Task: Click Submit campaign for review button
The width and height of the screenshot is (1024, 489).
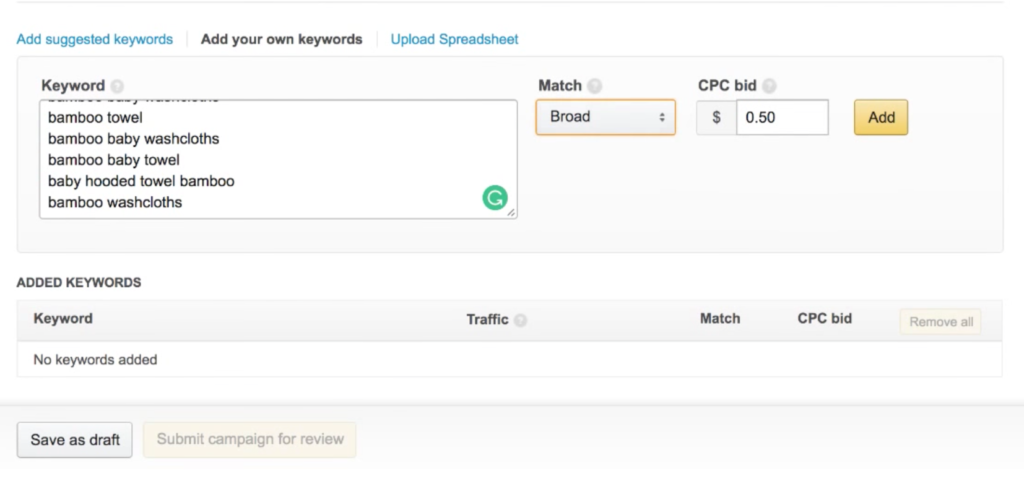Action: 250,439
